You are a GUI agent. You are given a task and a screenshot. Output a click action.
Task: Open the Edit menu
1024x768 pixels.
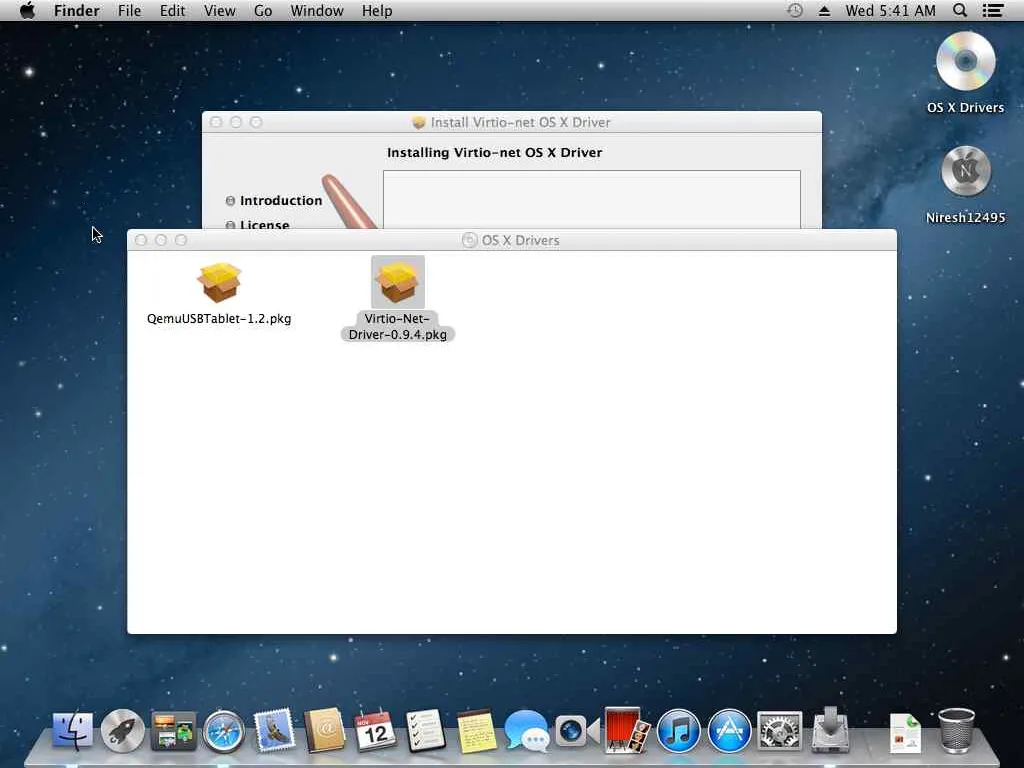tap(172, 10)
